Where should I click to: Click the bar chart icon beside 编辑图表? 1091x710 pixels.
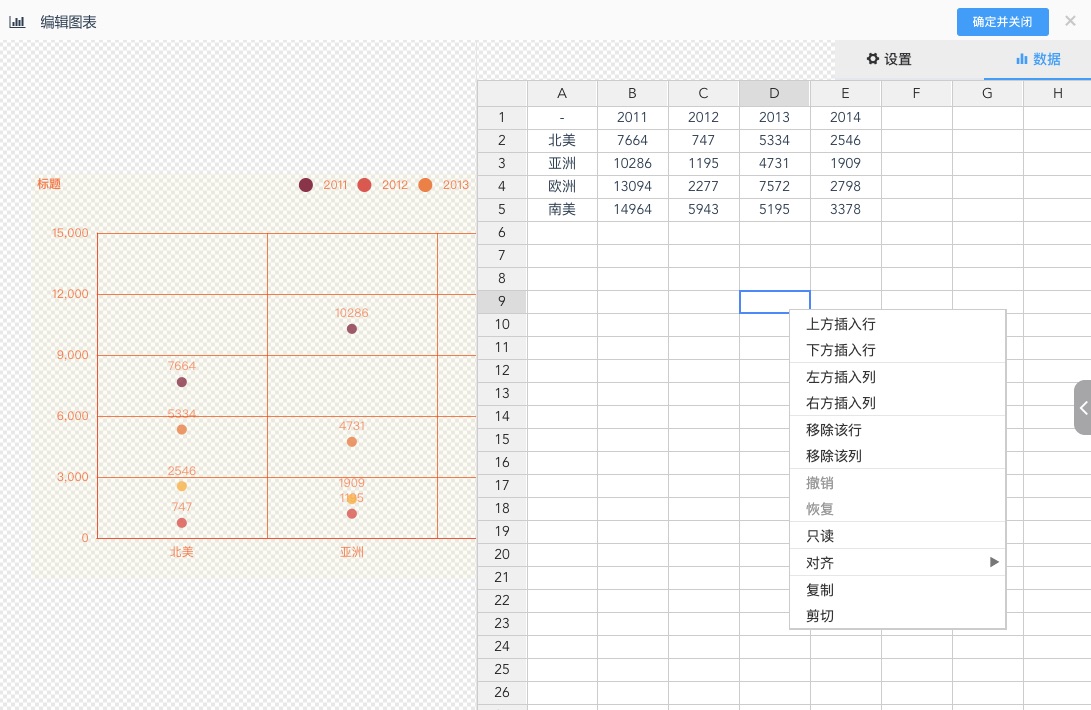[x=17, y=21]
